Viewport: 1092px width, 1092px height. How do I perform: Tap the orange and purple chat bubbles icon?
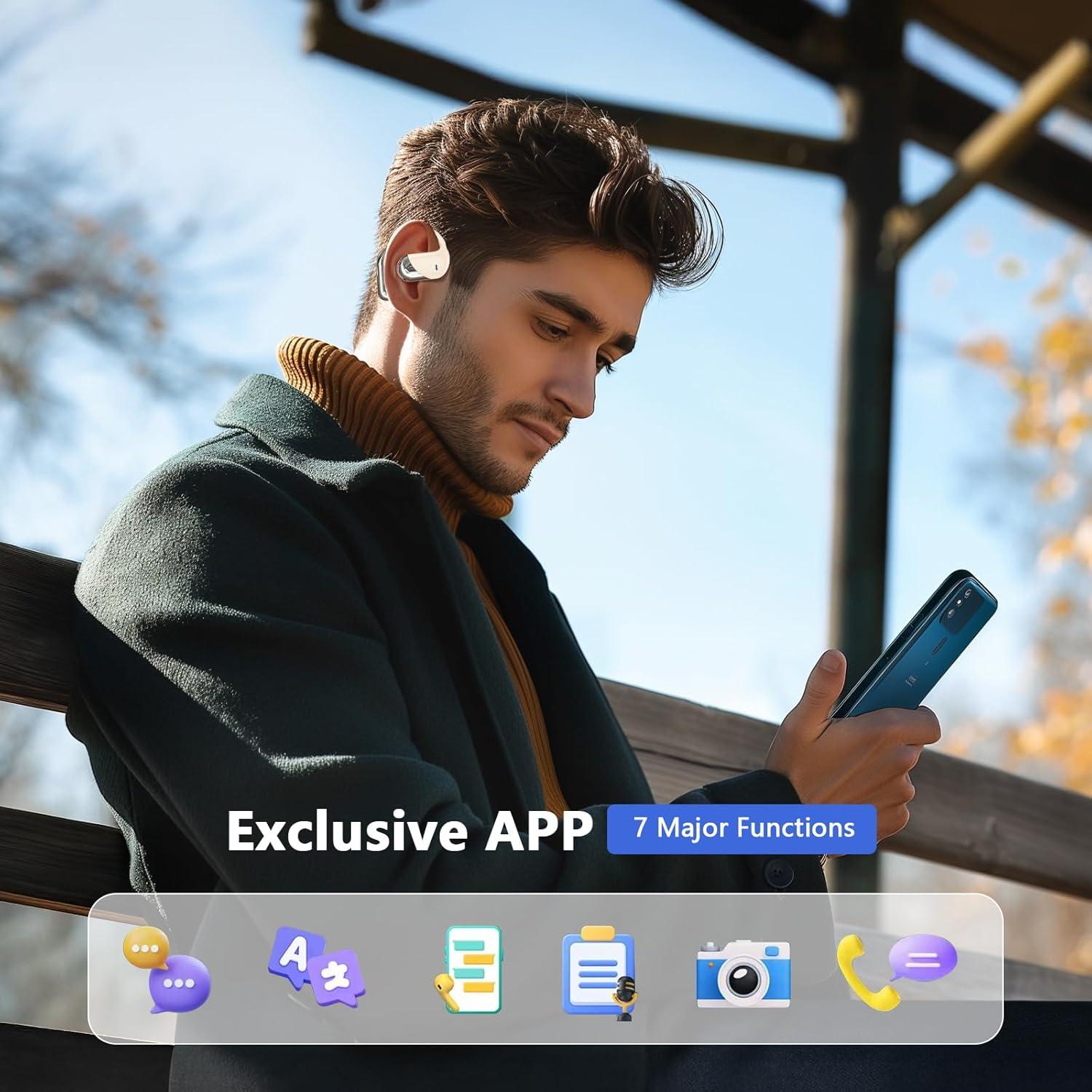pos(167,970)
